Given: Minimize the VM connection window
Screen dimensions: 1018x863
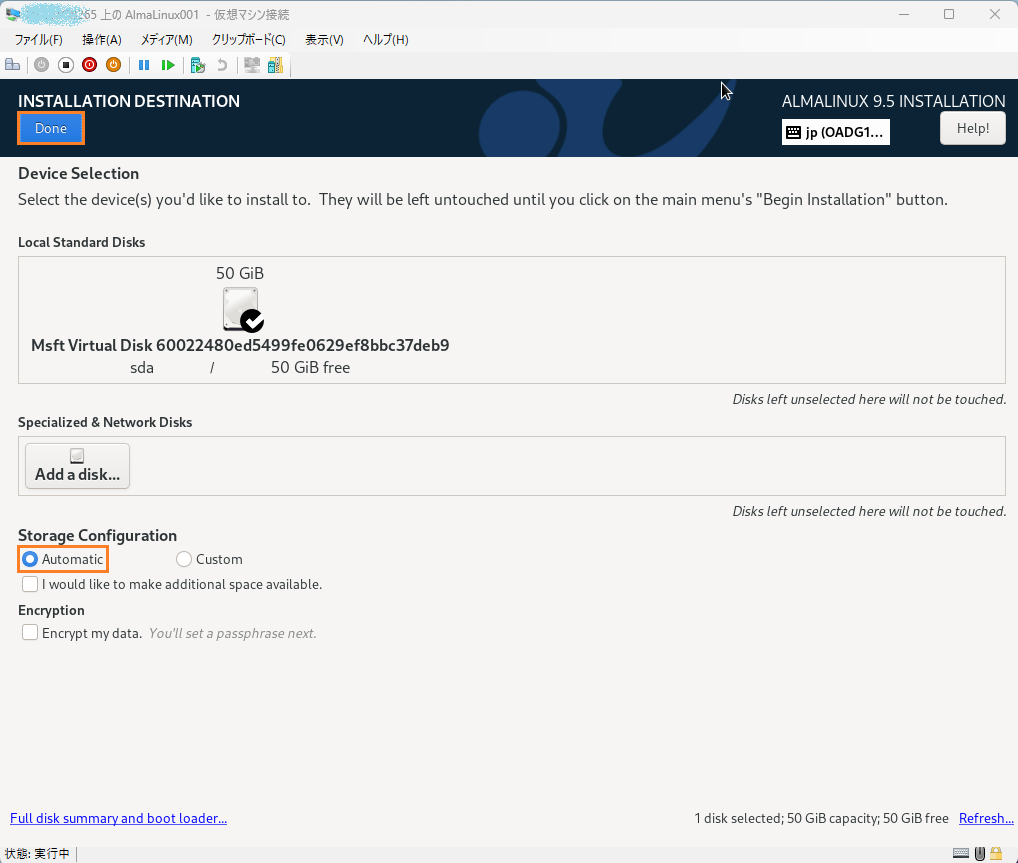Looking at the screenshot, I should click(905, 14).
